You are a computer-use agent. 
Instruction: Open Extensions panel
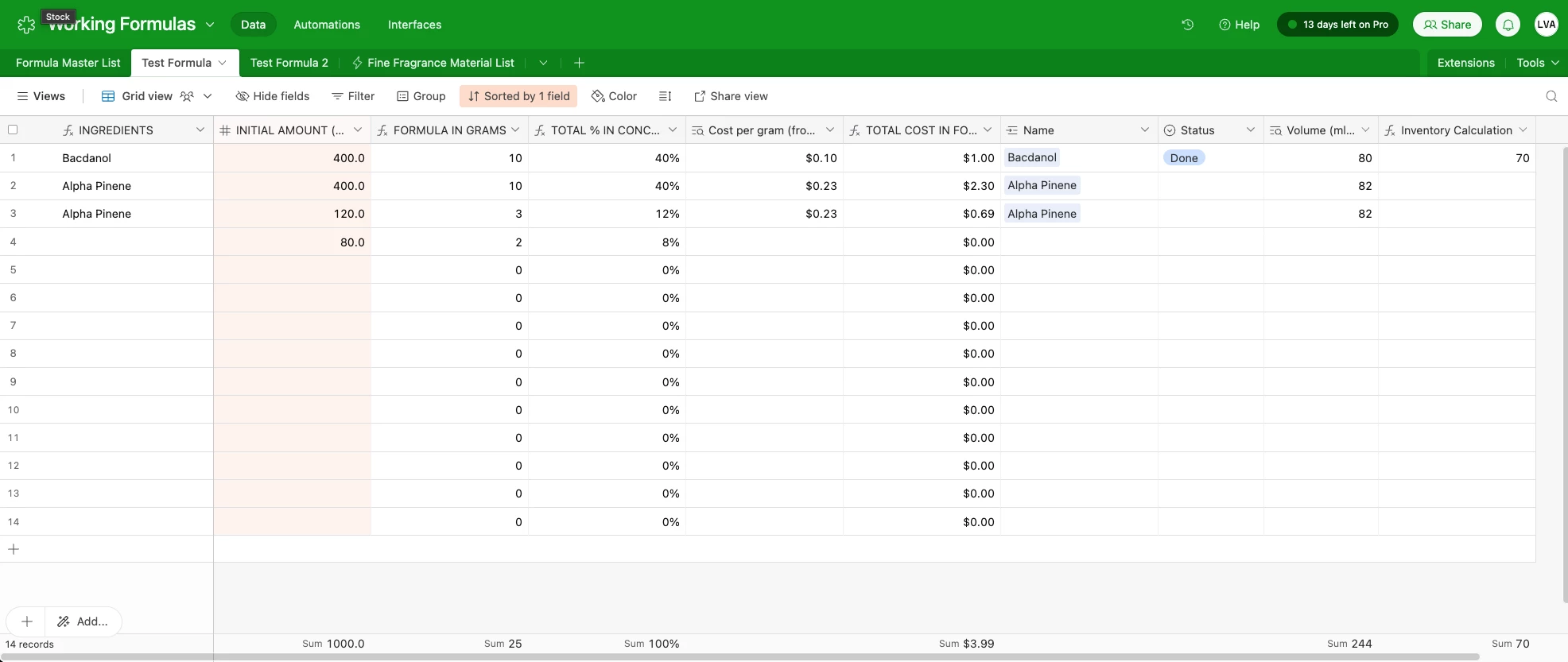point(1465,63)
